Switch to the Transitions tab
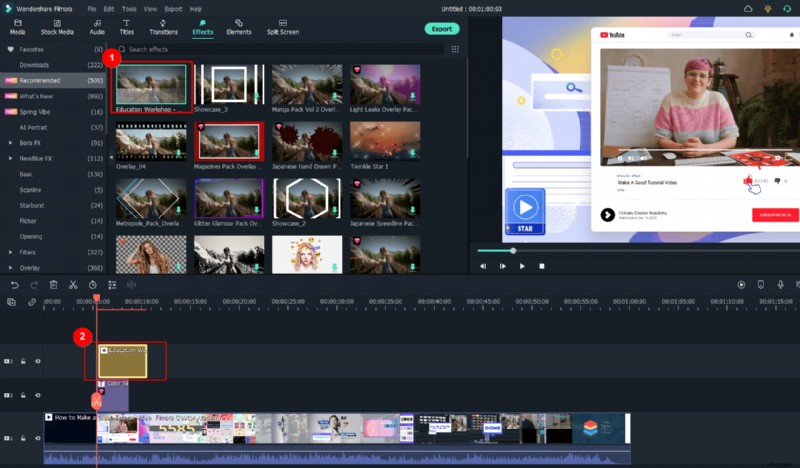The height and width of the screenshot is (468, 800). coord(163,27)
